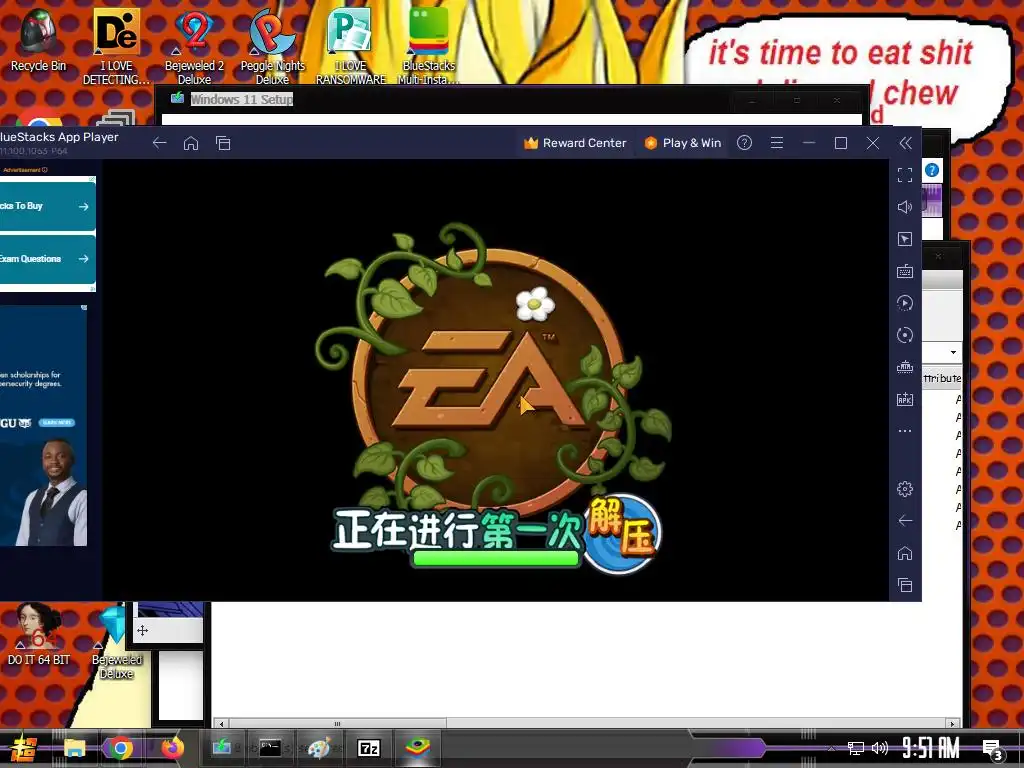Screen dimensions: 1024x768
Task: Open the notification center with 3 notifications
Action: coord(993,750)
